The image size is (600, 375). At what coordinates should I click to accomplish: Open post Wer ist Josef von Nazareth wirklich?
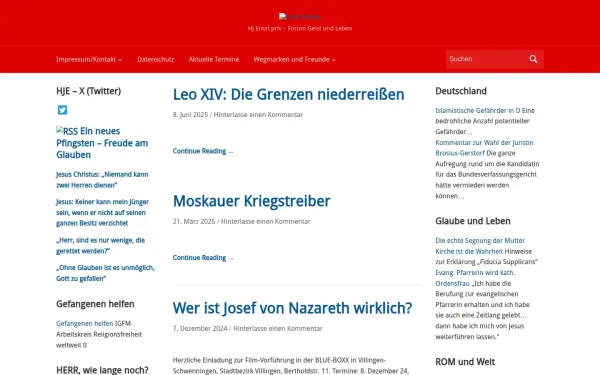[292, 308]
